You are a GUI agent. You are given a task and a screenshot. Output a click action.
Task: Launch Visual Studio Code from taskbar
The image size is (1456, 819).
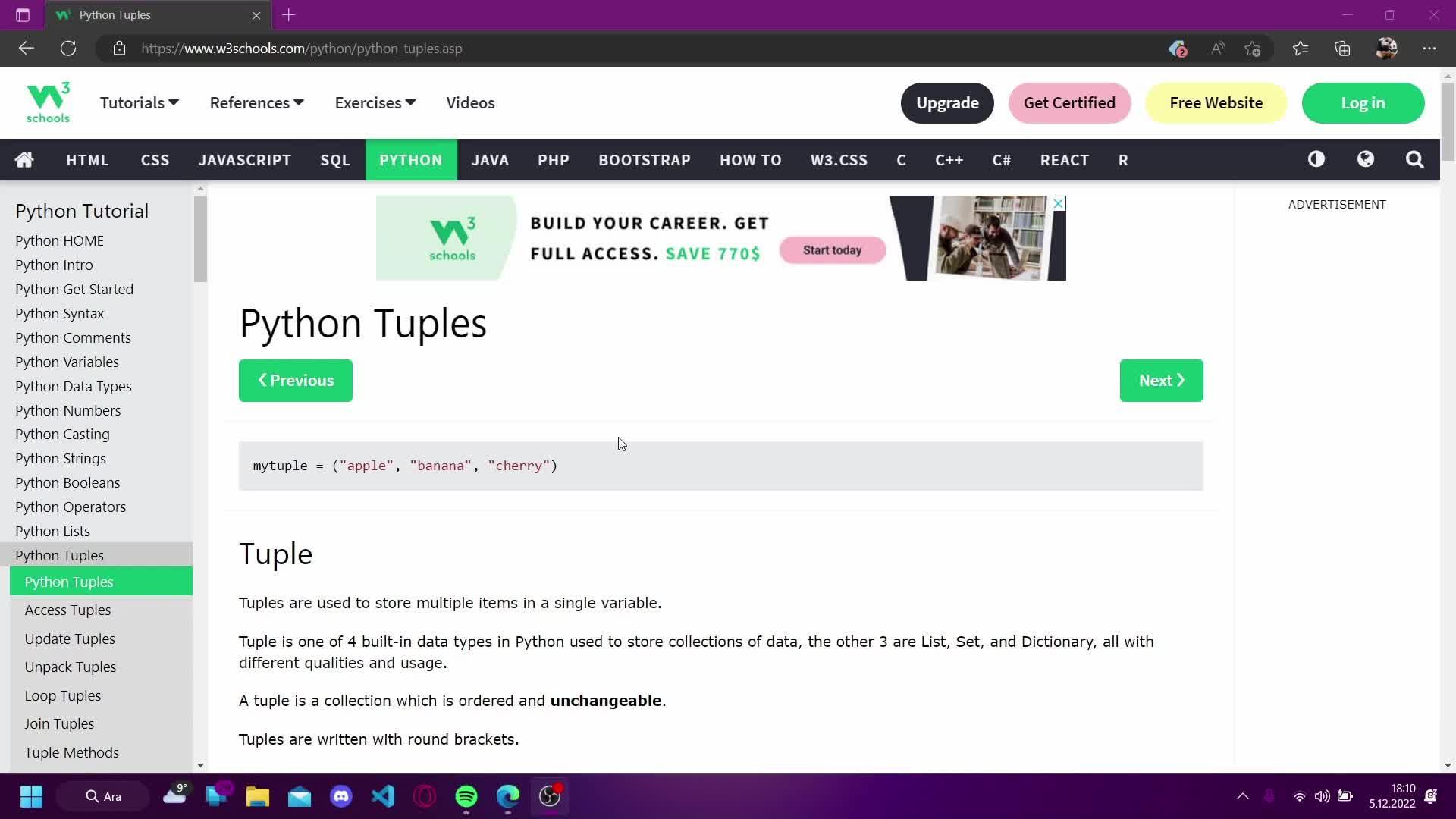click(x=383, y=796)
